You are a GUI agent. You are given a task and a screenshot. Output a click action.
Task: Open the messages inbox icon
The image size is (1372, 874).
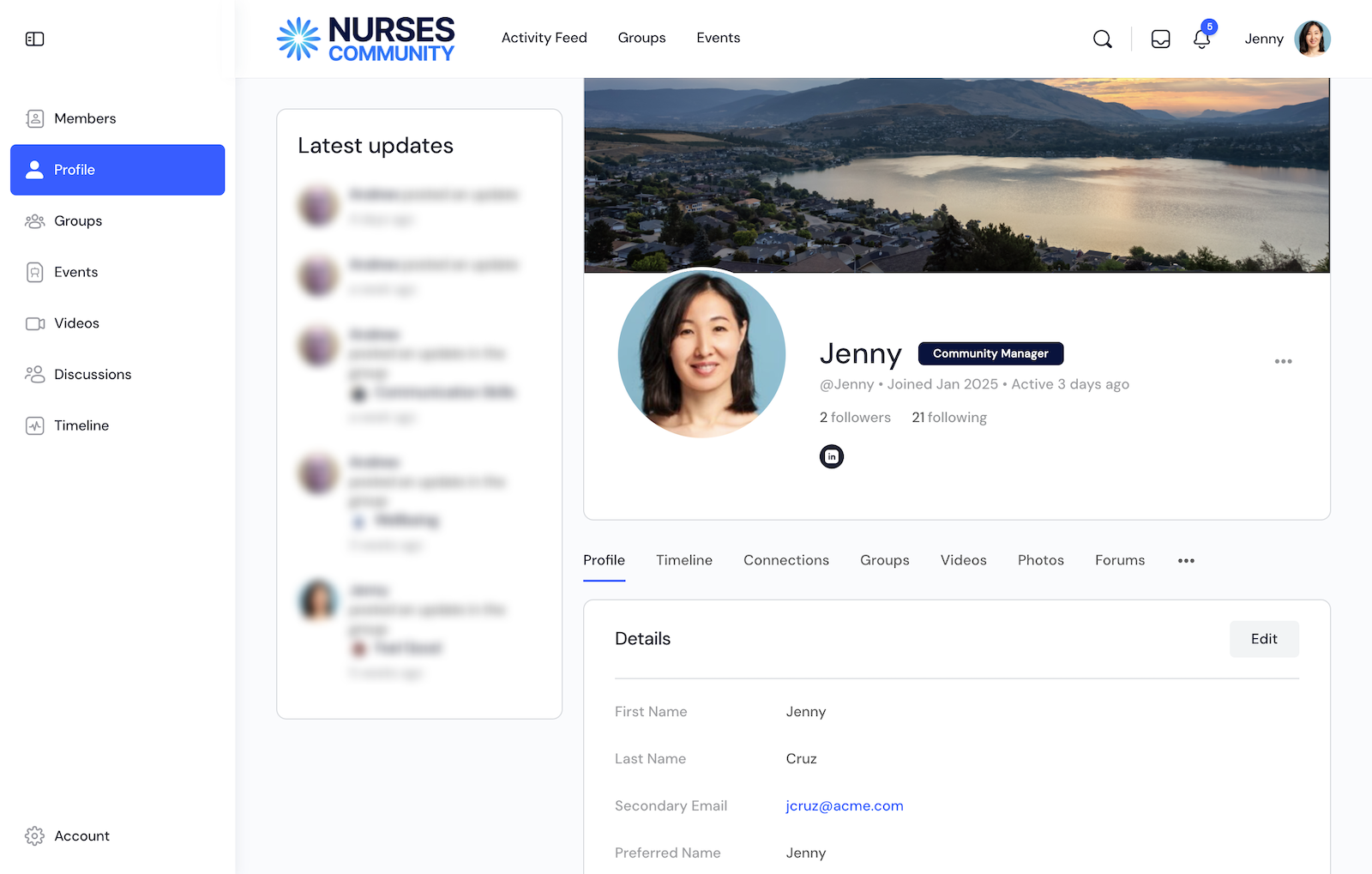1160,39
